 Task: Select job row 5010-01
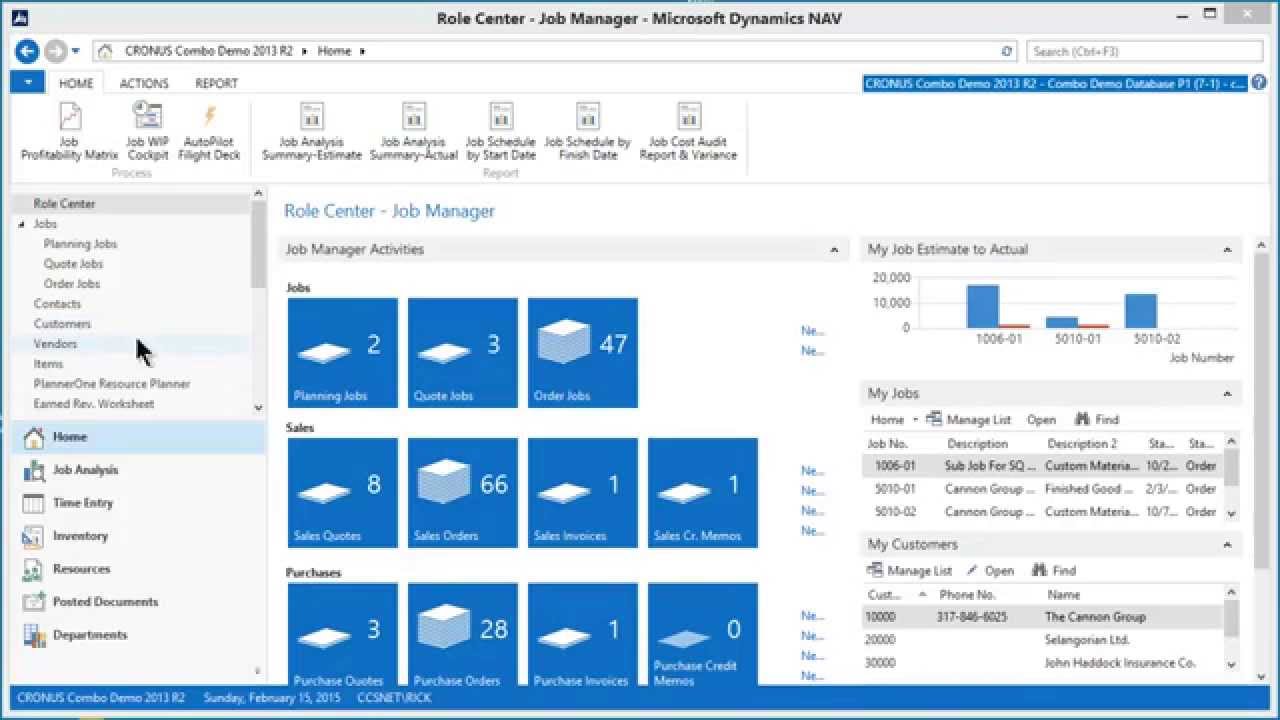pos(1043,489)
